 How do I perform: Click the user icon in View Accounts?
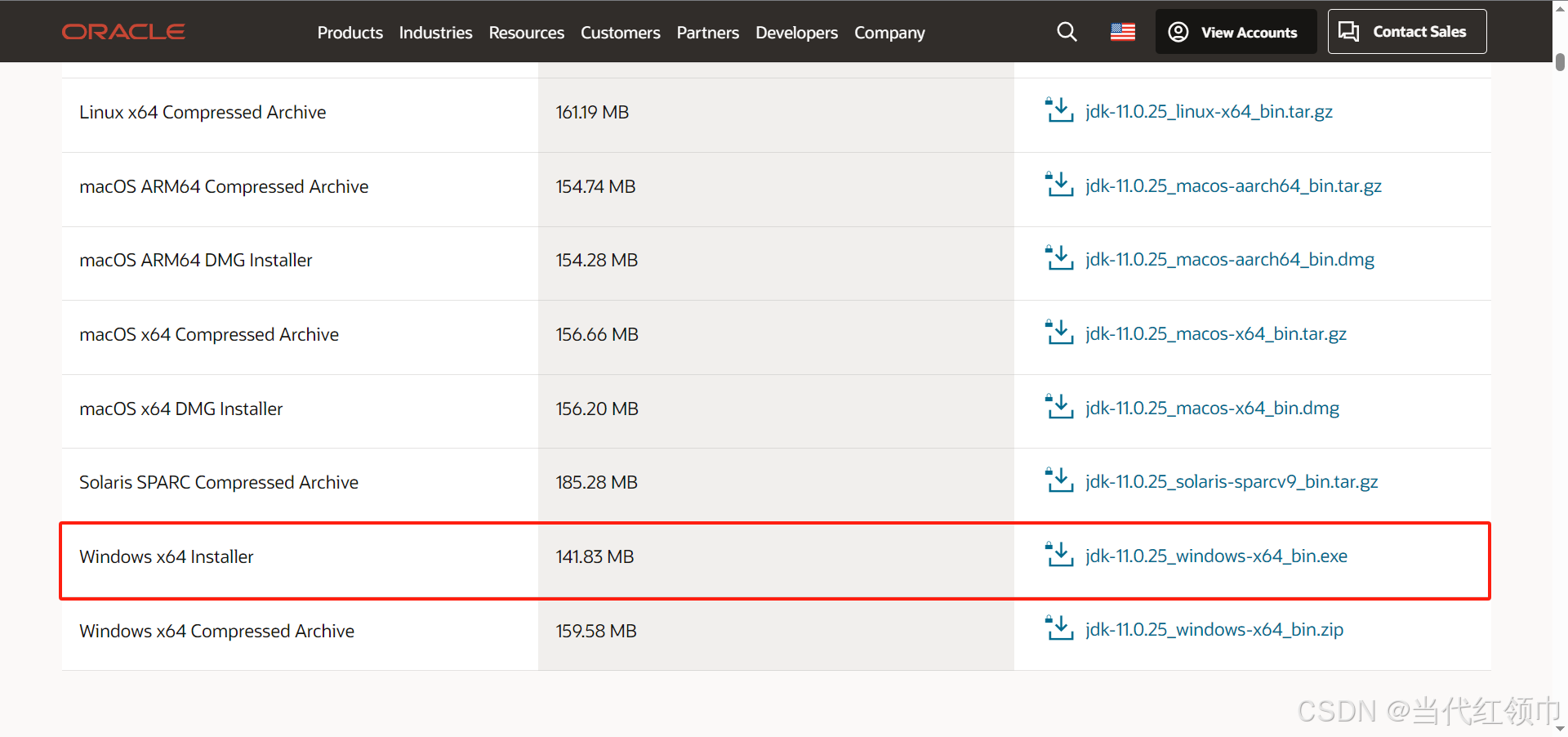click(1178, 32)
